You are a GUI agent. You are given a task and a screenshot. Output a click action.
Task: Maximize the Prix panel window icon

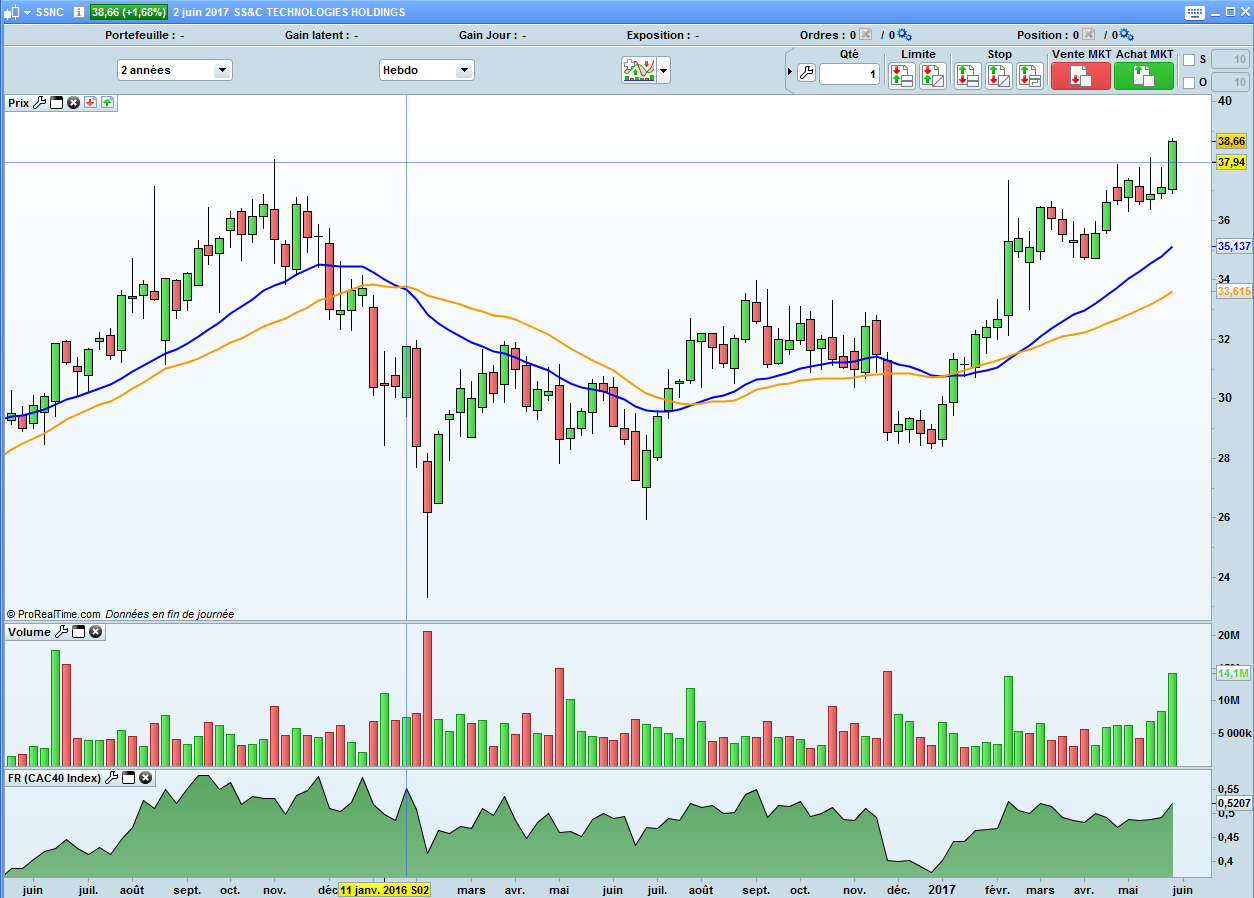pos(57,102)
